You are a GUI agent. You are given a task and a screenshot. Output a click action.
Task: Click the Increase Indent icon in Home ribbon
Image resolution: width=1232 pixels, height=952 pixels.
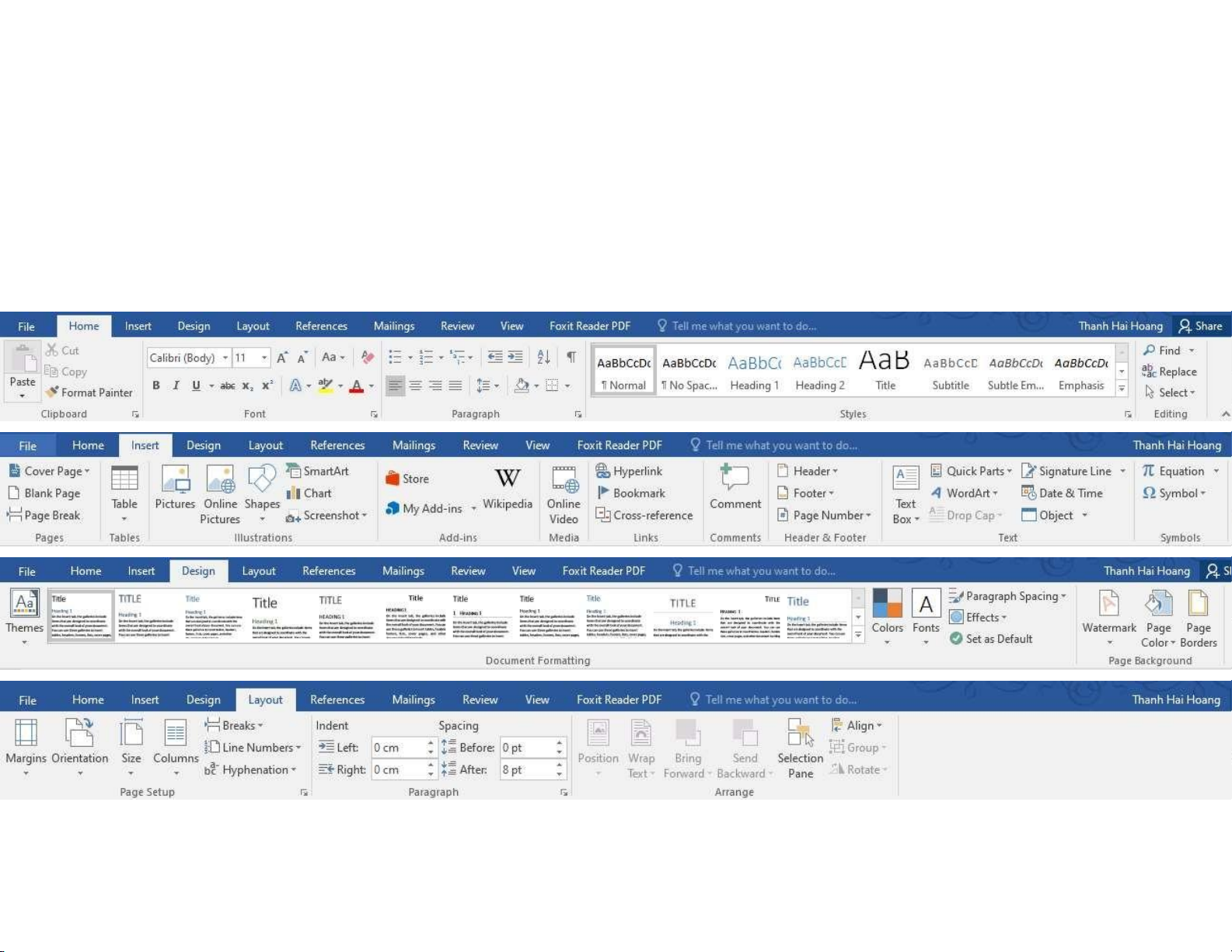(515, 357)
